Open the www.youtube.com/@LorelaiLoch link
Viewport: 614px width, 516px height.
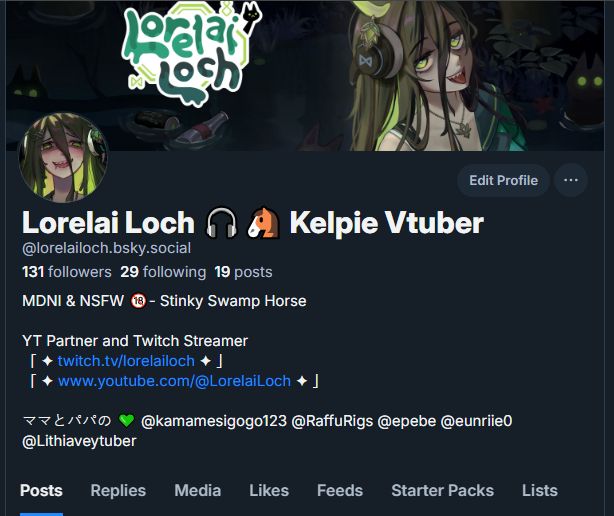[x=174, y=381]
